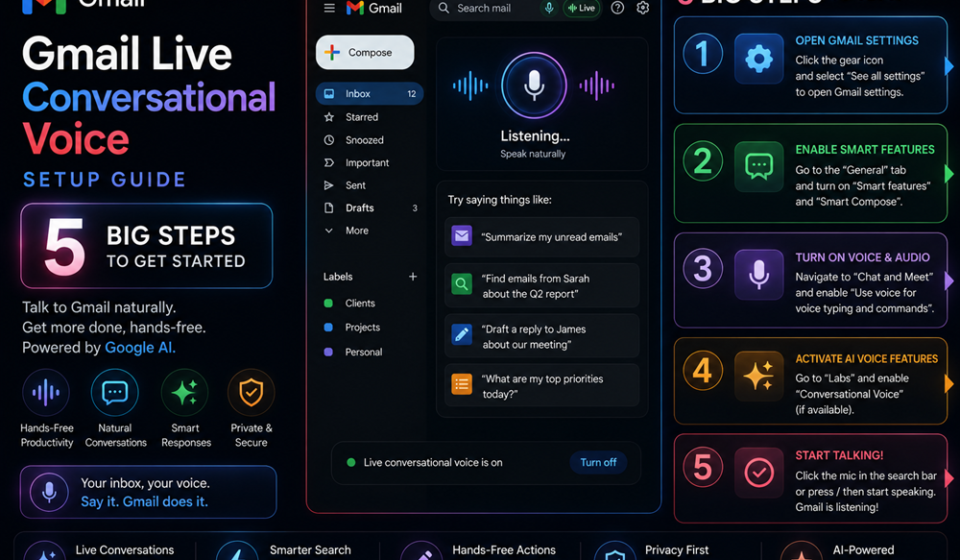
Task: Choose "Find emails from Sarah" suggestion
Action: click(542, 286)
